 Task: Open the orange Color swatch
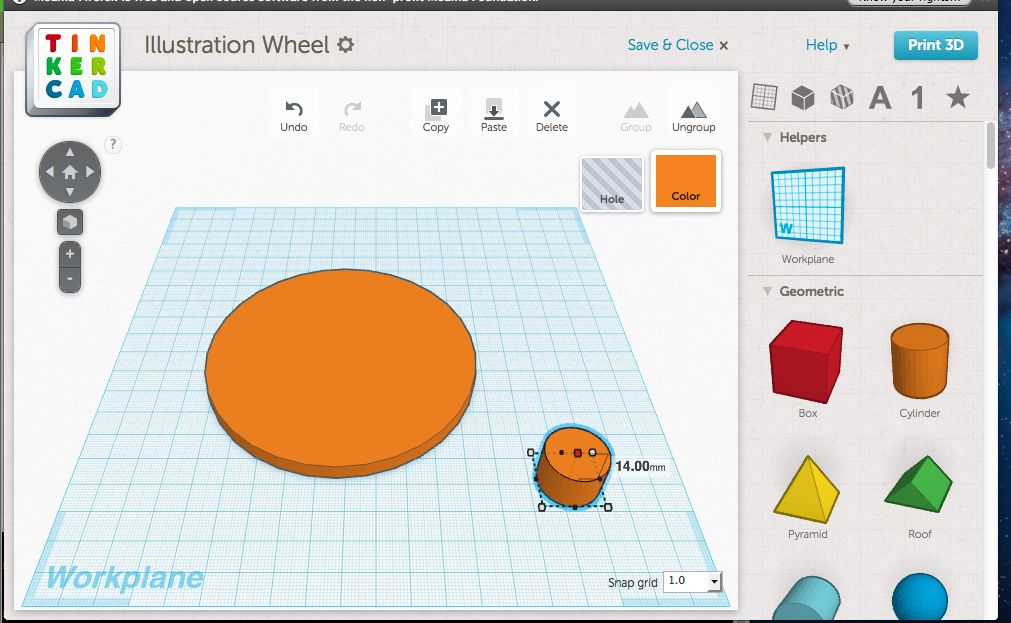pyautogui.click(x=685, y=181)
